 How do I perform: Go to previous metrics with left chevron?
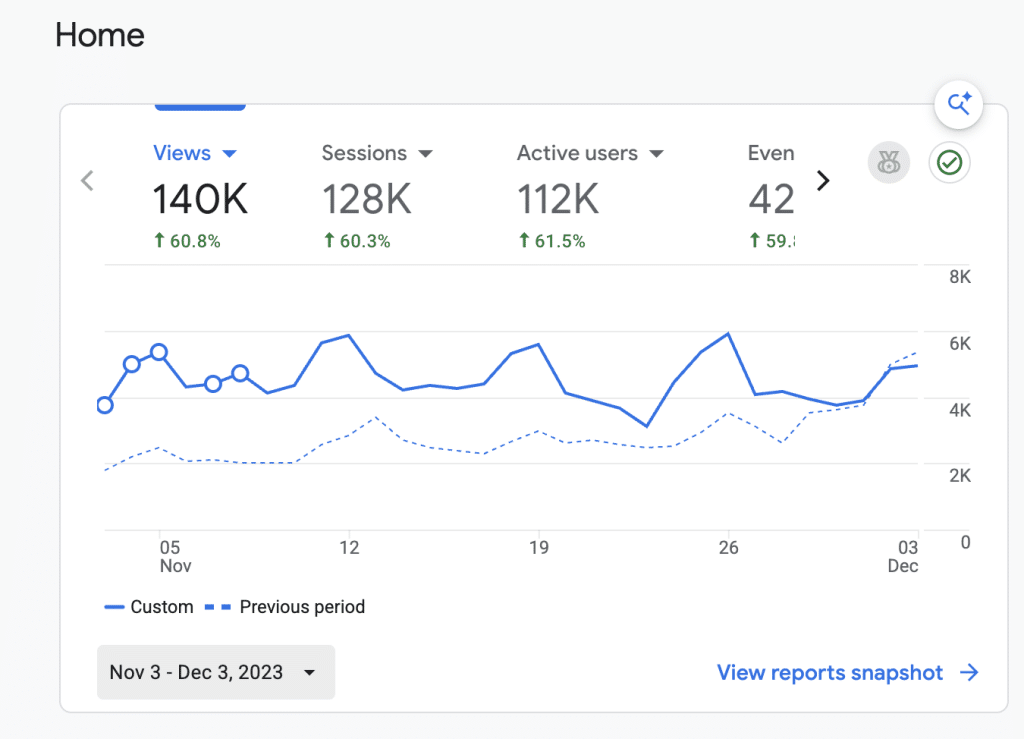click(x=88, y=181)
